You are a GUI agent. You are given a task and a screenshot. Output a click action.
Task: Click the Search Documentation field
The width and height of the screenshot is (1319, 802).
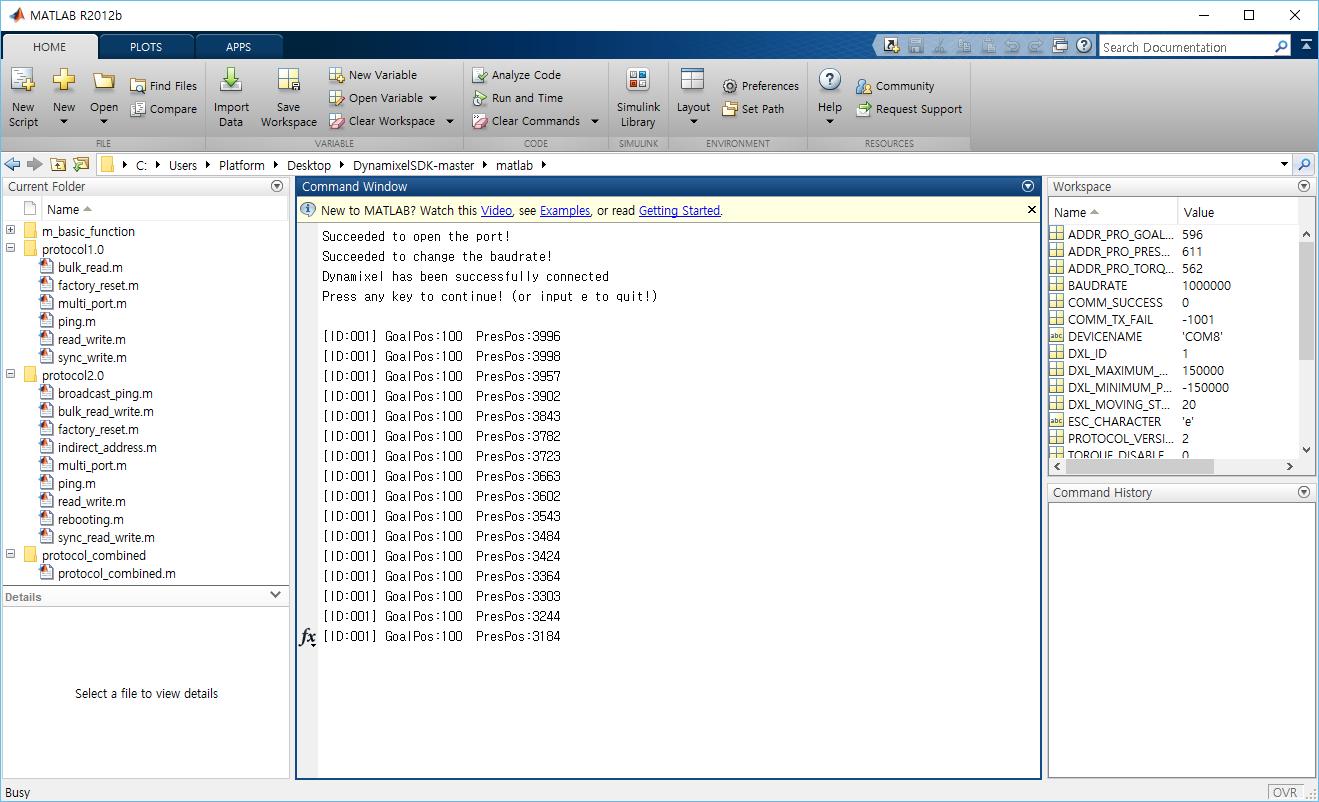1185,47
